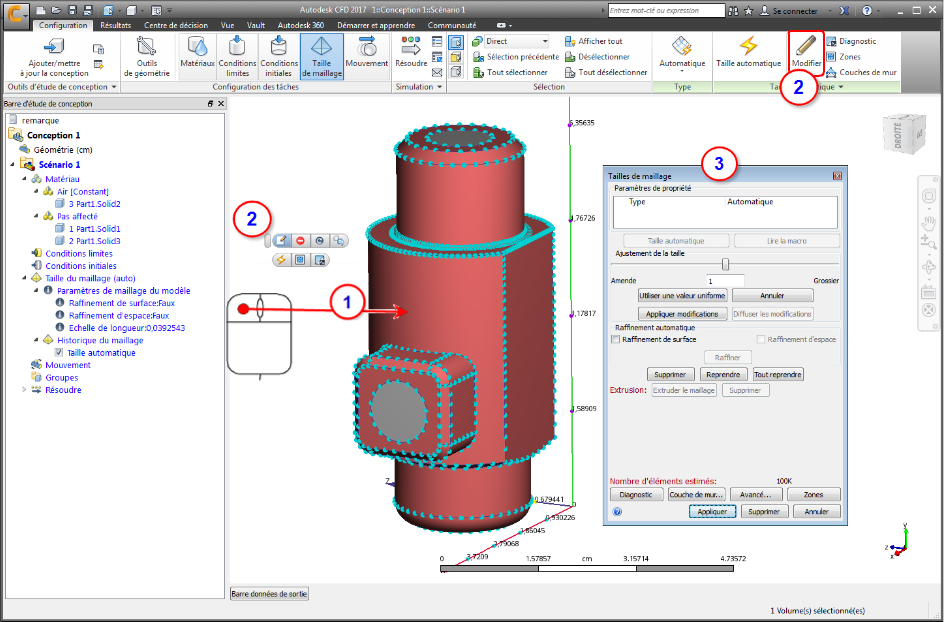Viewport: 944px width, 622px height.
Task: Switch to the Résultats tab
Action: 116,25
